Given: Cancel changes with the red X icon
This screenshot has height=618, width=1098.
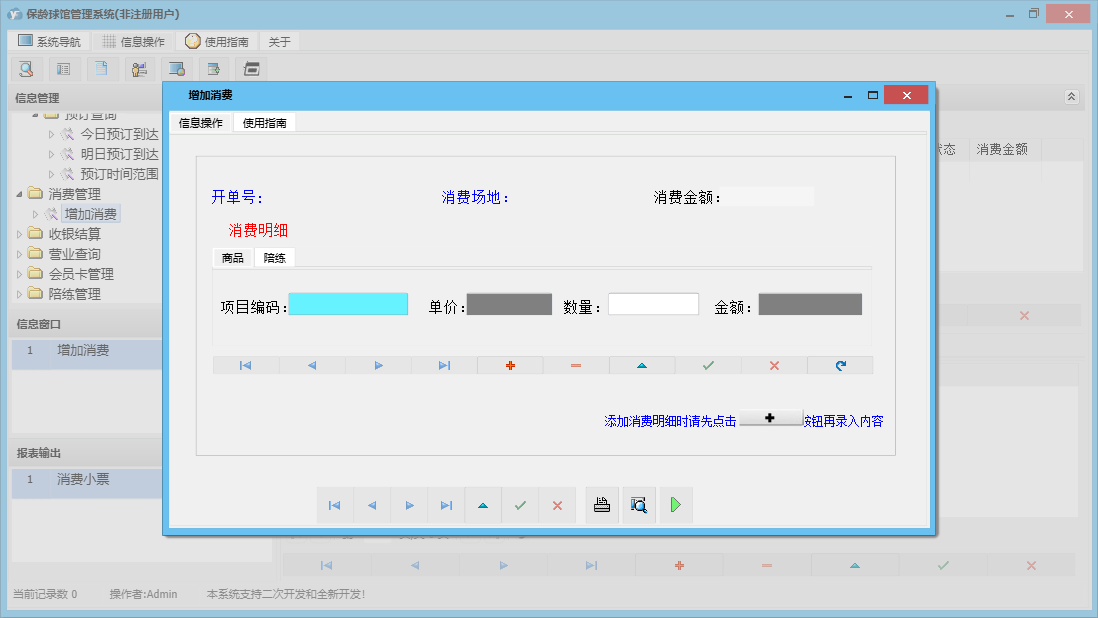Looking at the screenshot, I should click(x=773, y=365).
